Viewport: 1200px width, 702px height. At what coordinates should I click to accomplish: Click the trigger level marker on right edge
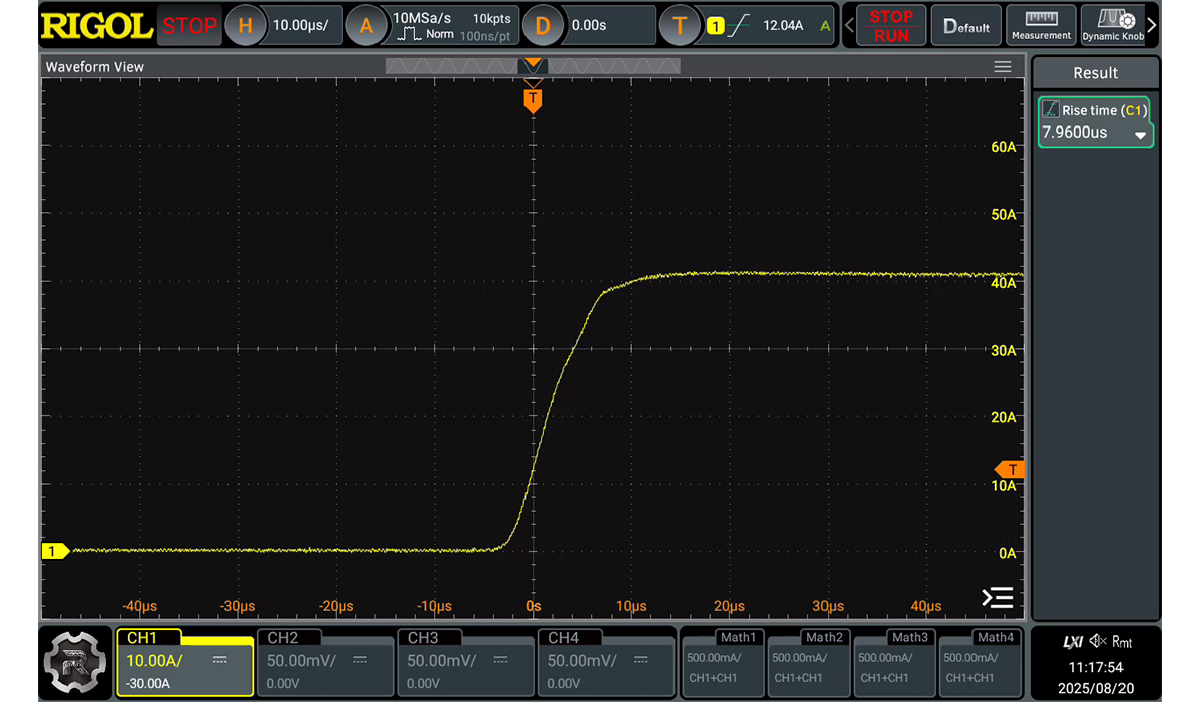point(1010,470)
